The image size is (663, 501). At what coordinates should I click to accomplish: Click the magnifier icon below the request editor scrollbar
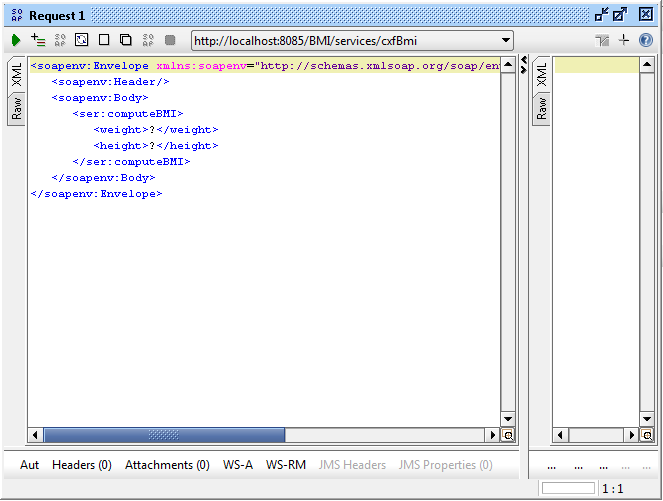coord(507,436)
